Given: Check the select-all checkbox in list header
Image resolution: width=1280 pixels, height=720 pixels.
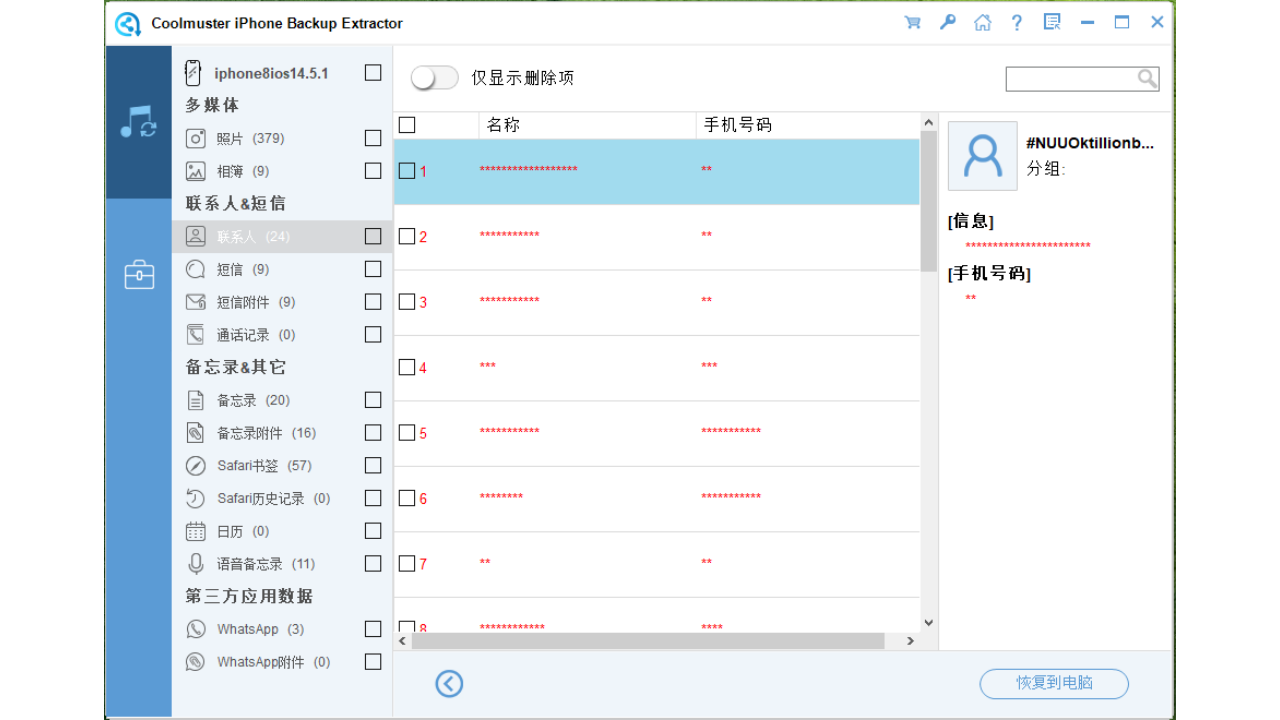Looking at the screenshot, I should pyautogui.click(x=406, y=124).
